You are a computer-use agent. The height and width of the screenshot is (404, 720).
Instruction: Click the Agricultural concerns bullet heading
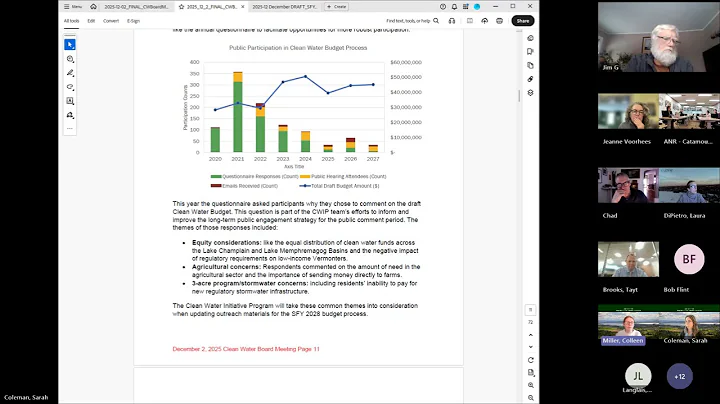tap(226, 267)
